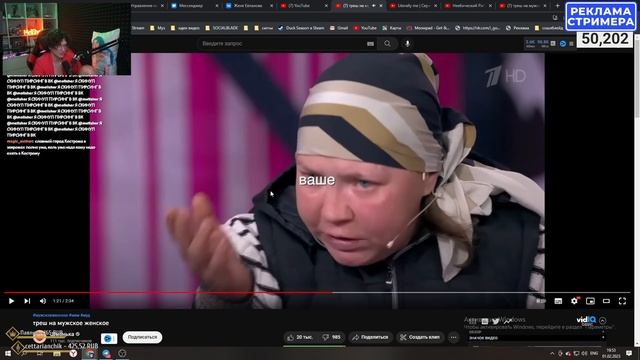This screenshot has width=640, height=360.
Task: Click the Twitter bird icon in vidIQ panel
Action: coord(496,322)
